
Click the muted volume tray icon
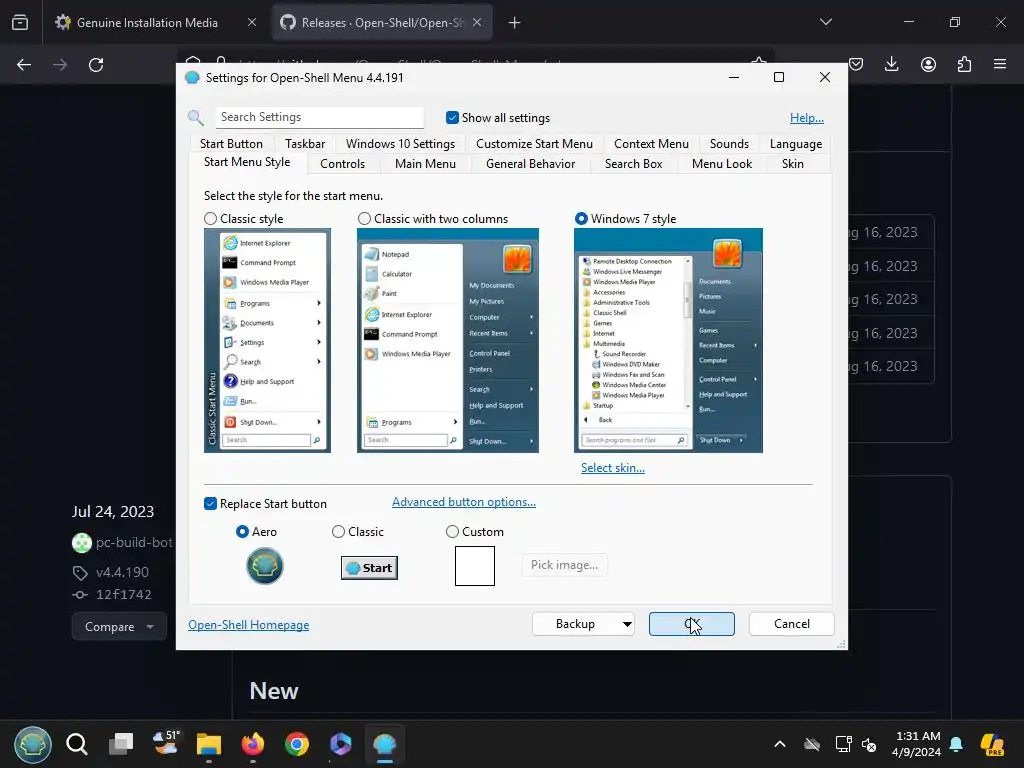pyautogui.click(x=869, y=744)
